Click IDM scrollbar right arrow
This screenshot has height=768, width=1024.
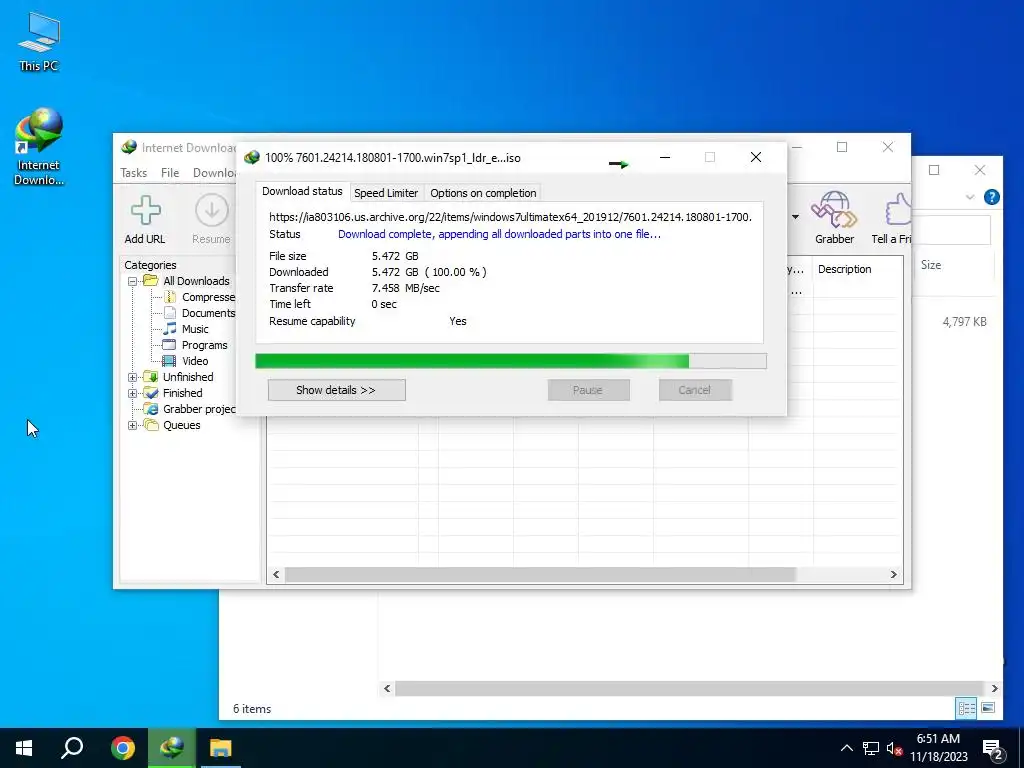tap(893, 575)
